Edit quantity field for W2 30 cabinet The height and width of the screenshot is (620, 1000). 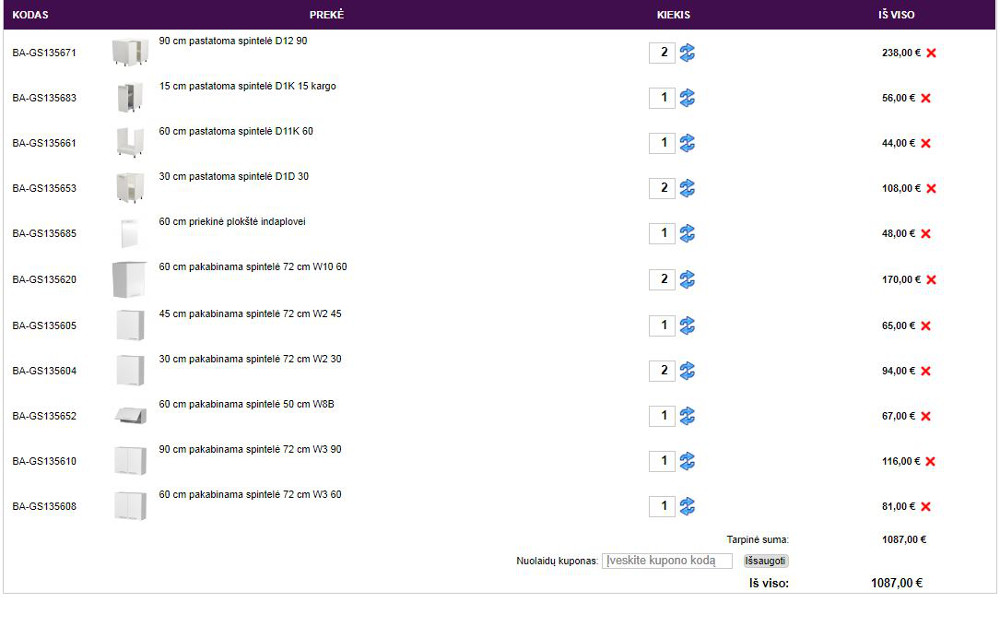point(662,371)
